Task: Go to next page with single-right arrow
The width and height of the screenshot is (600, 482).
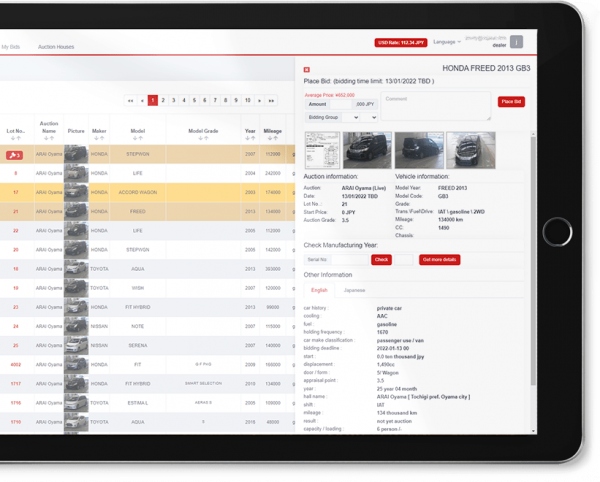Action: 259,101
